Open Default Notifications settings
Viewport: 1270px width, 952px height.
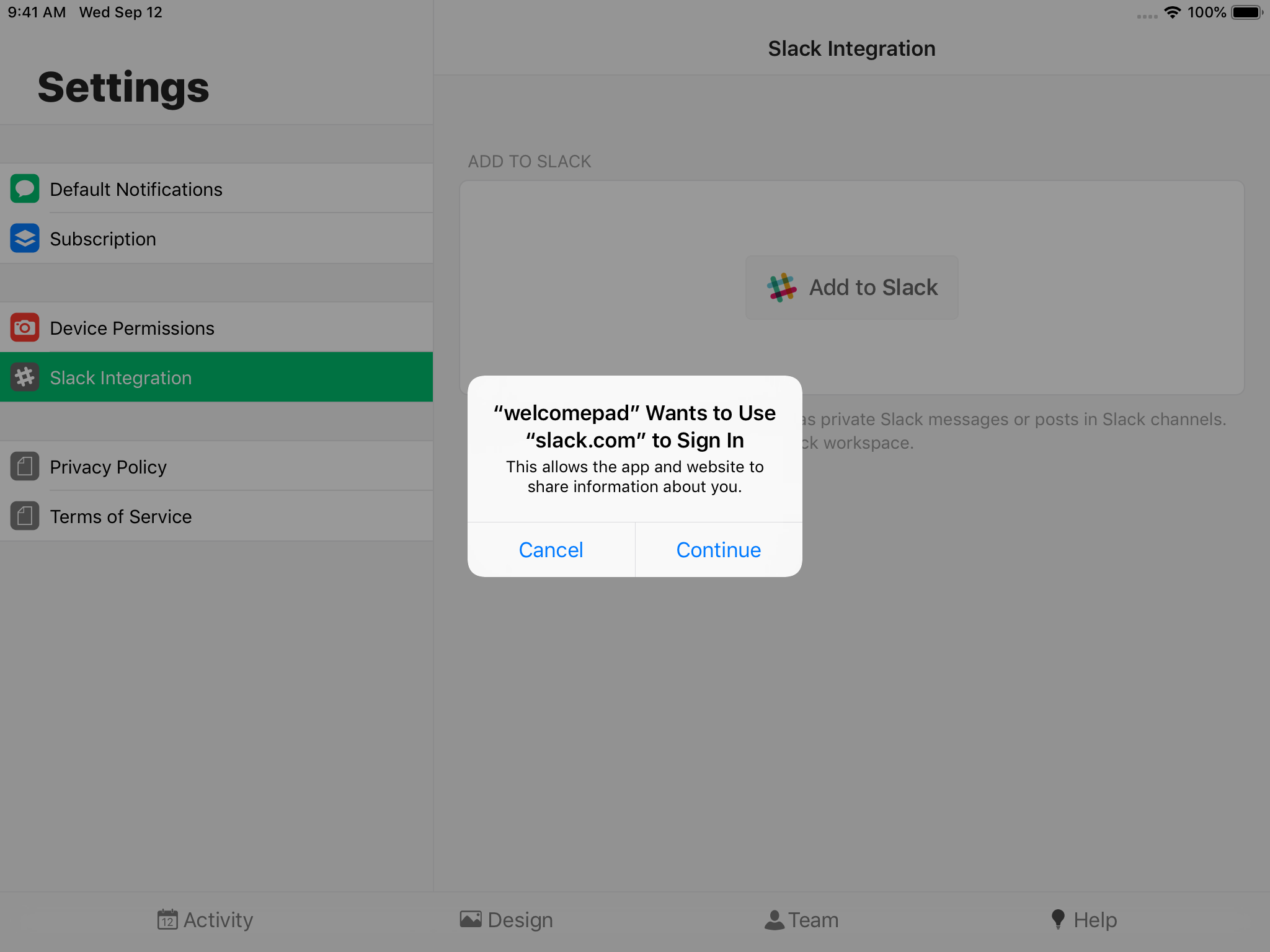tap(216, 189)
